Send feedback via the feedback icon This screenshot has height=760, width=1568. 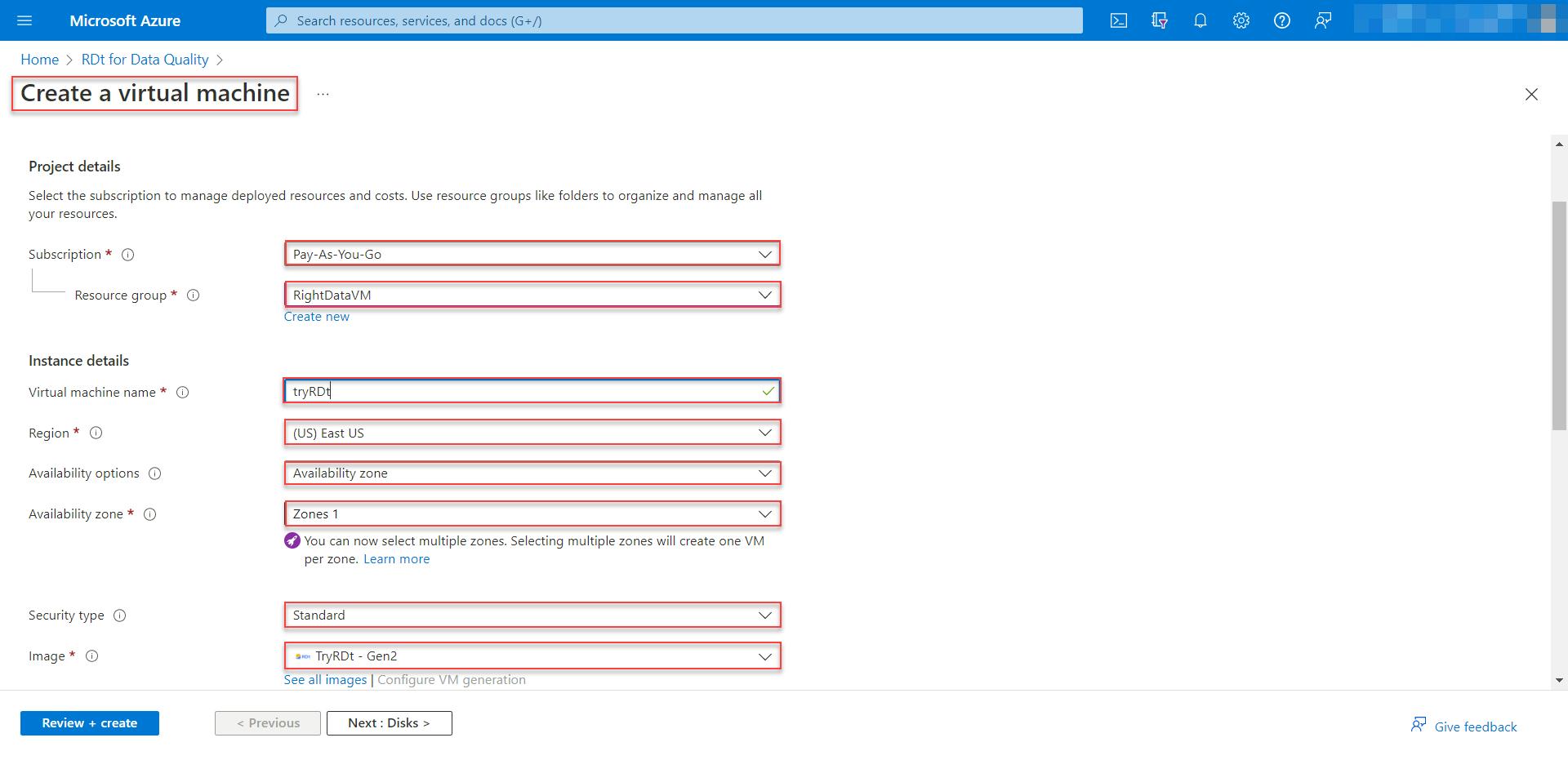tap(1322, 20)
